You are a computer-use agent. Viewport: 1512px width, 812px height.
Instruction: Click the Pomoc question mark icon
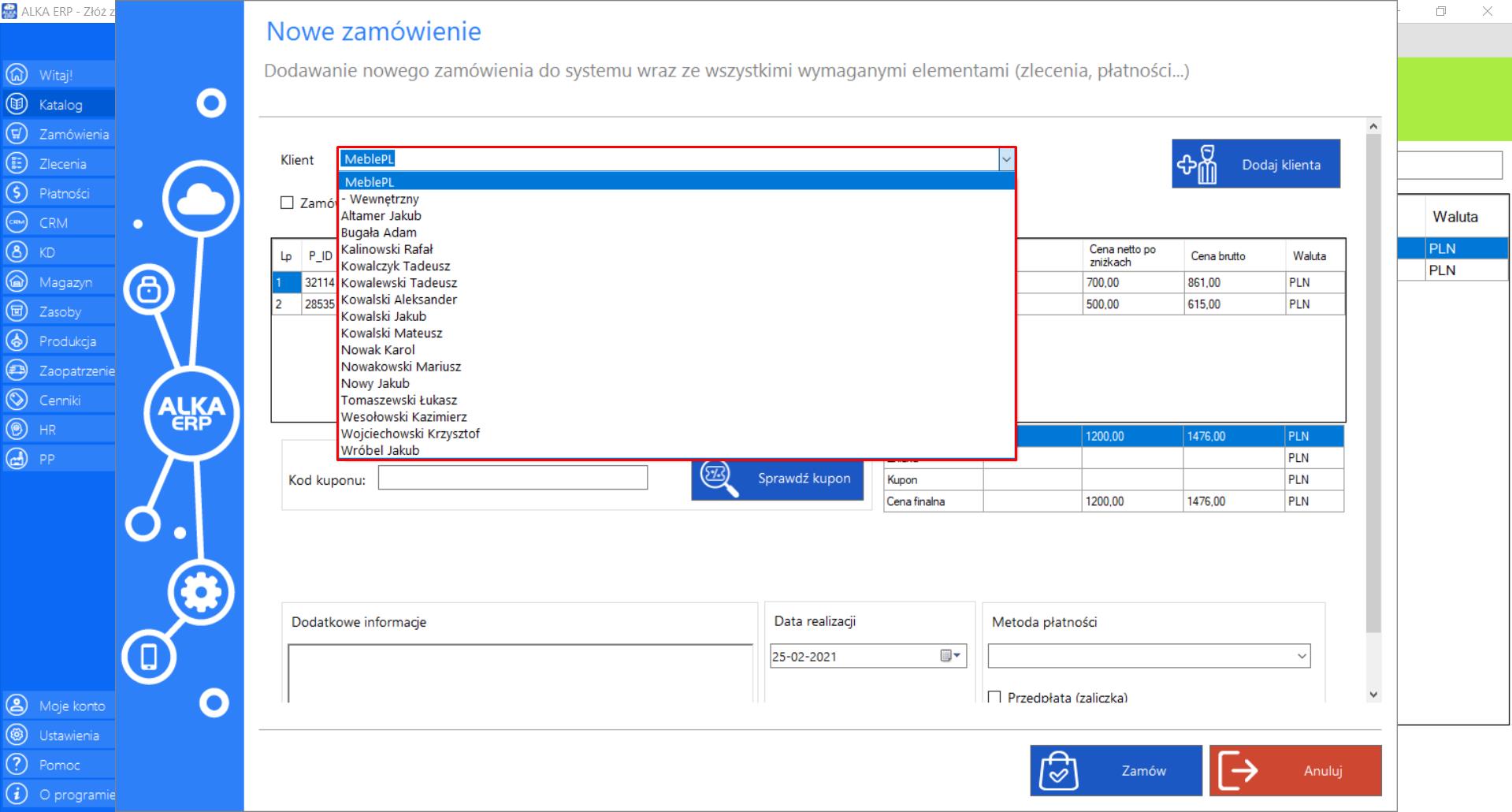pos(17,765)
